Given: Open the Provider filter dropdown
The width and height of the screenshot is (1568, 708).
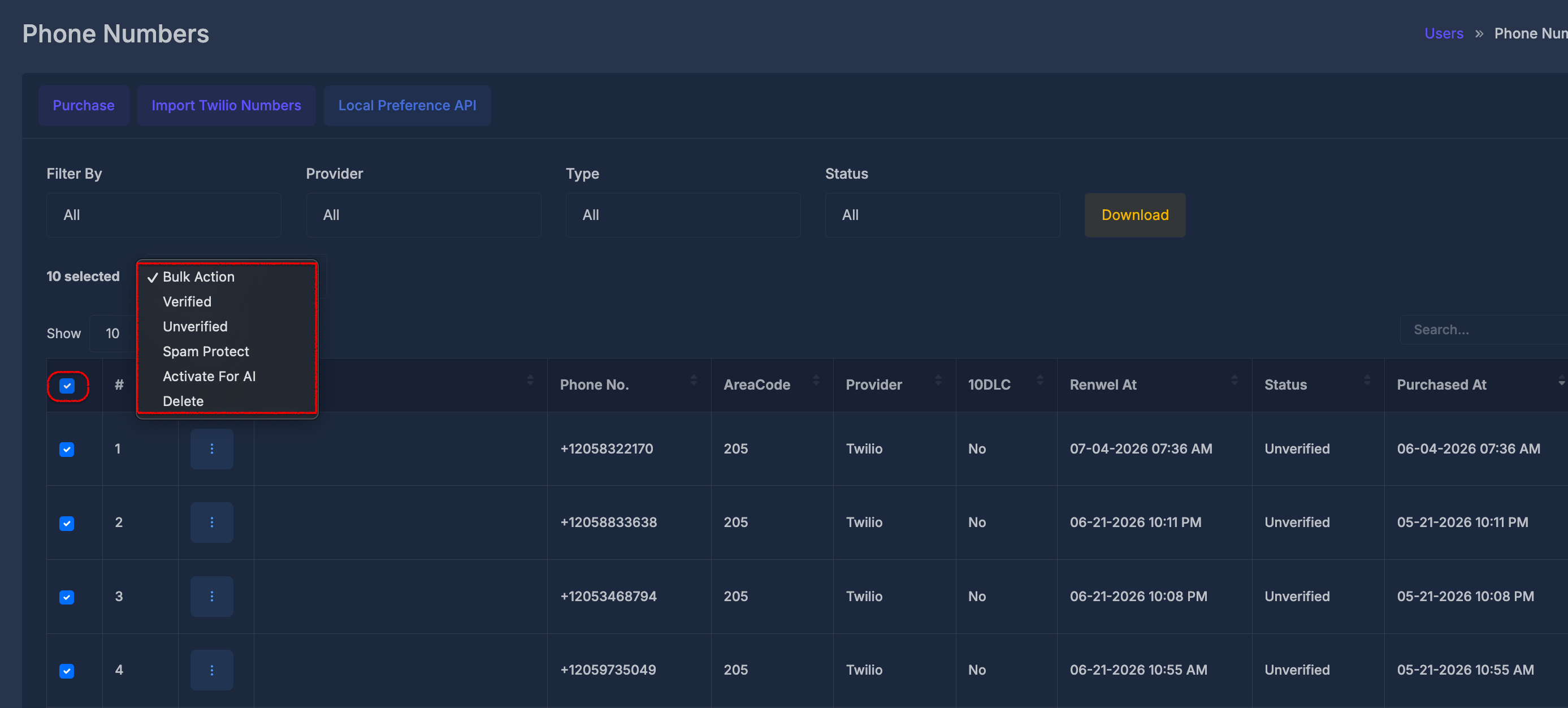Looking at the screenshot, I should (423, 215).
